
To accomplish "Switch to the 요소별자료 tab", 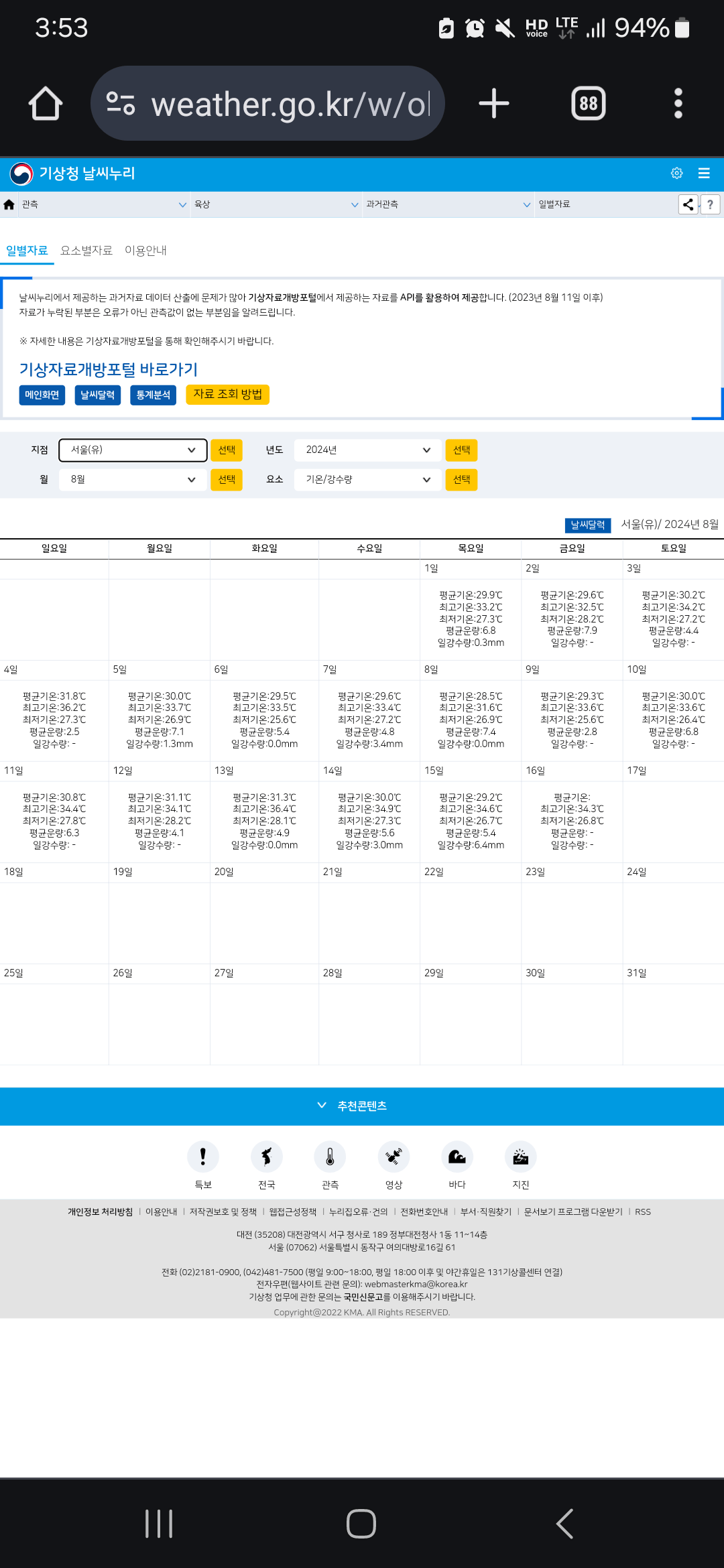I will [x=86, y=251].
